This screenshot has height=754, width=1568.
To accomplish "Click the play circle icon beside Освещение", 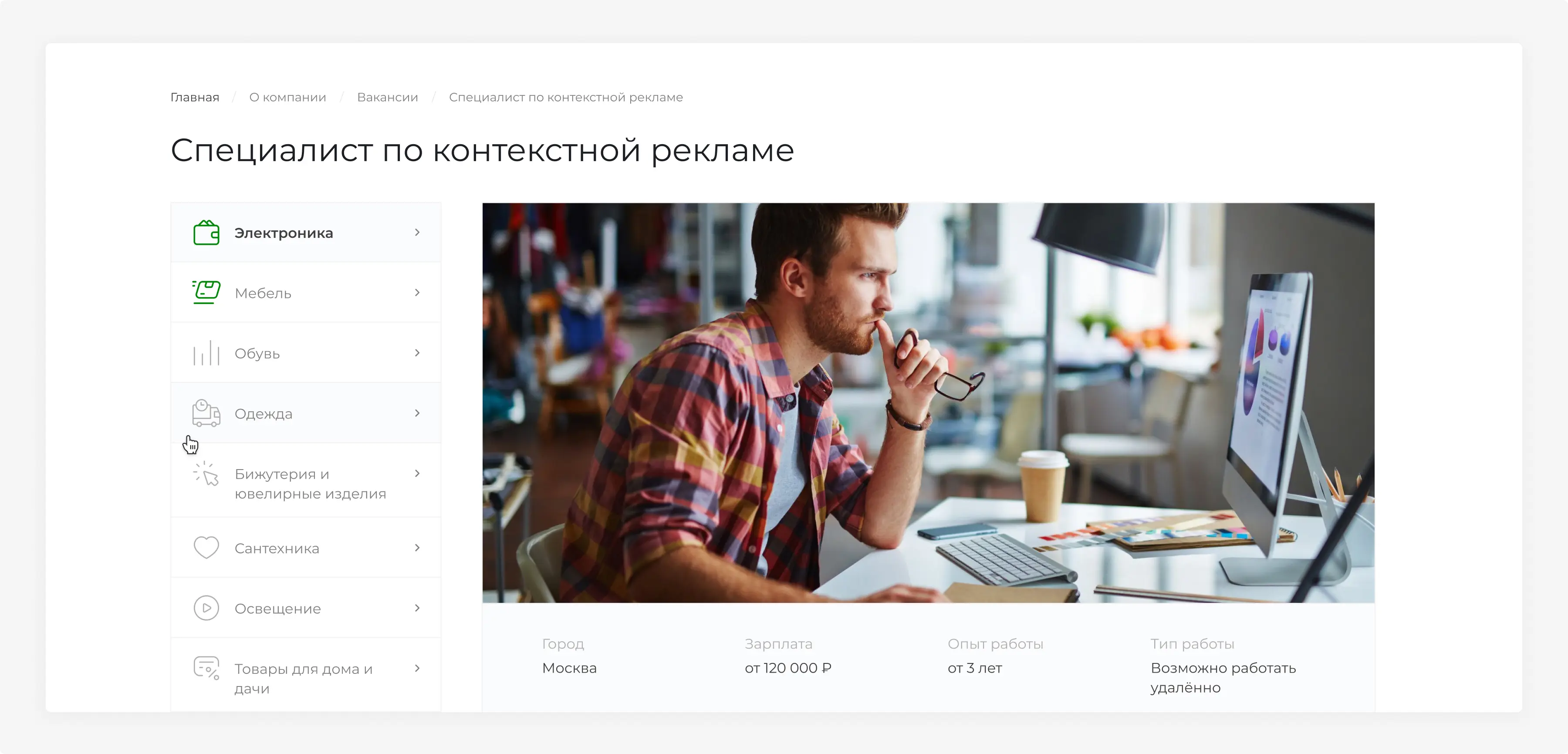I will coord(206,608).
